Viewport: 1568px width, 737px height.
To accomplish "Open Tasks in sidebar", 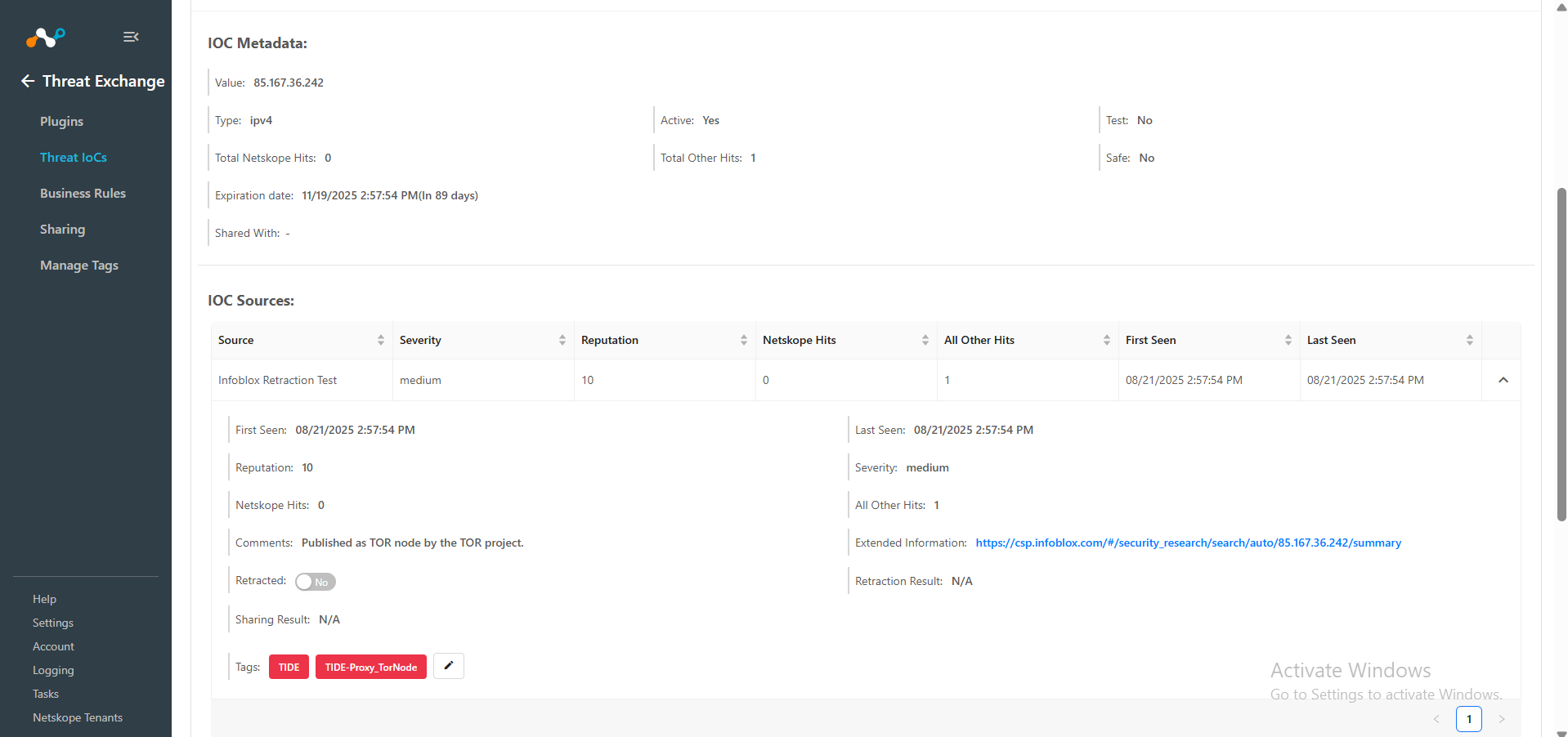I will (x=46, y=694).
